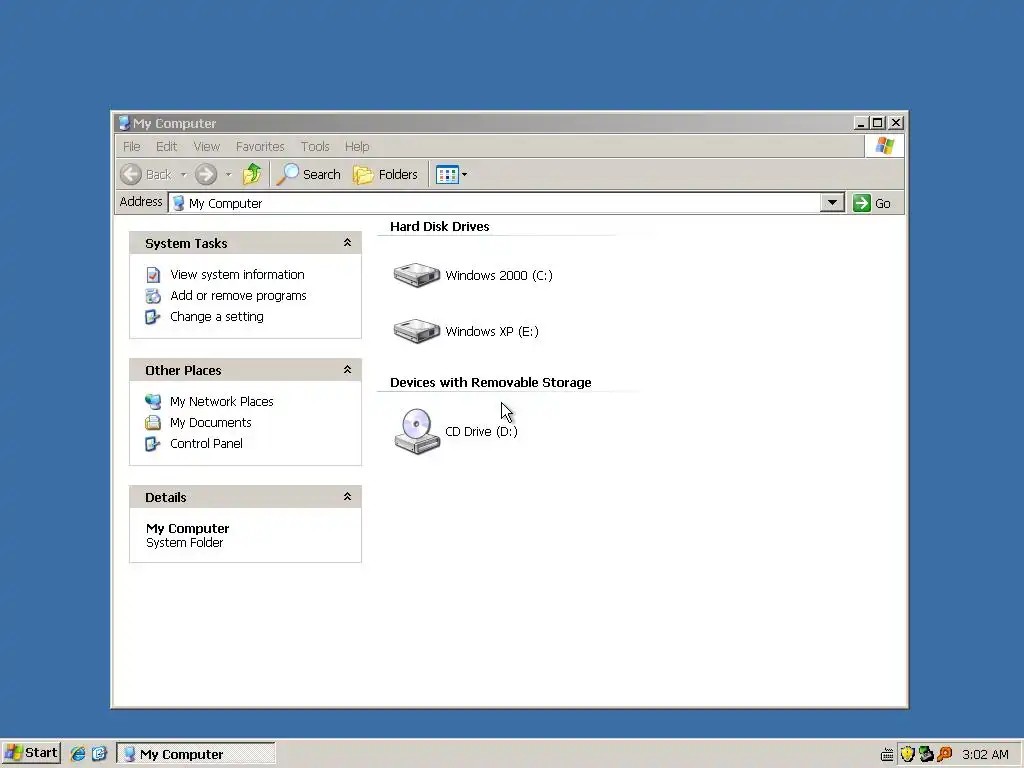Click Devices with Removable Storage header
Image resolution: width=1024 pixels, height=768 pixels.
pyautogui.click(x=490, y=382)
